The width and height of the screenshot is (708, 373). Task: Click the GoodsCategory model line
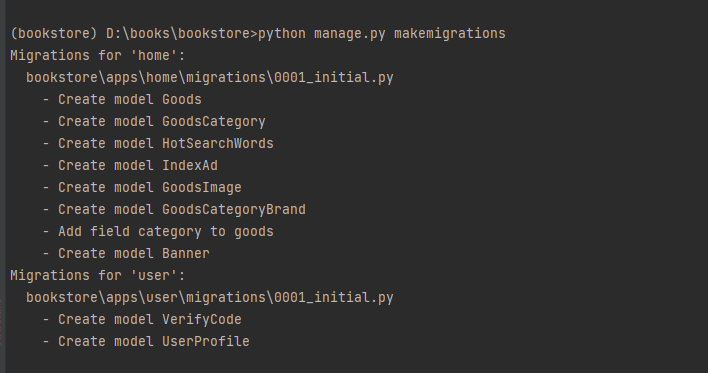[154, 121]
